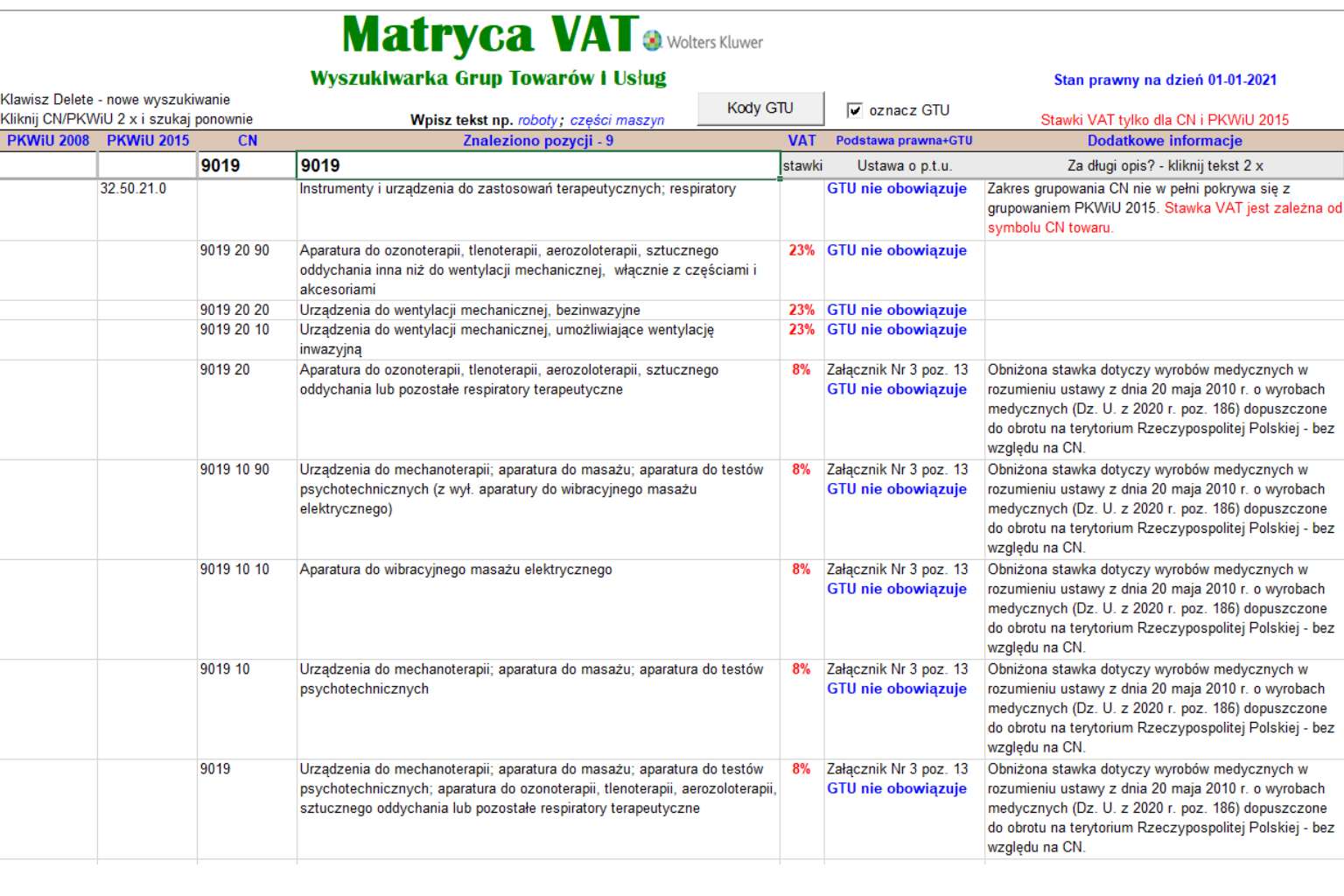
Task: Click the CN search field containing 9019
Action: 246,165
